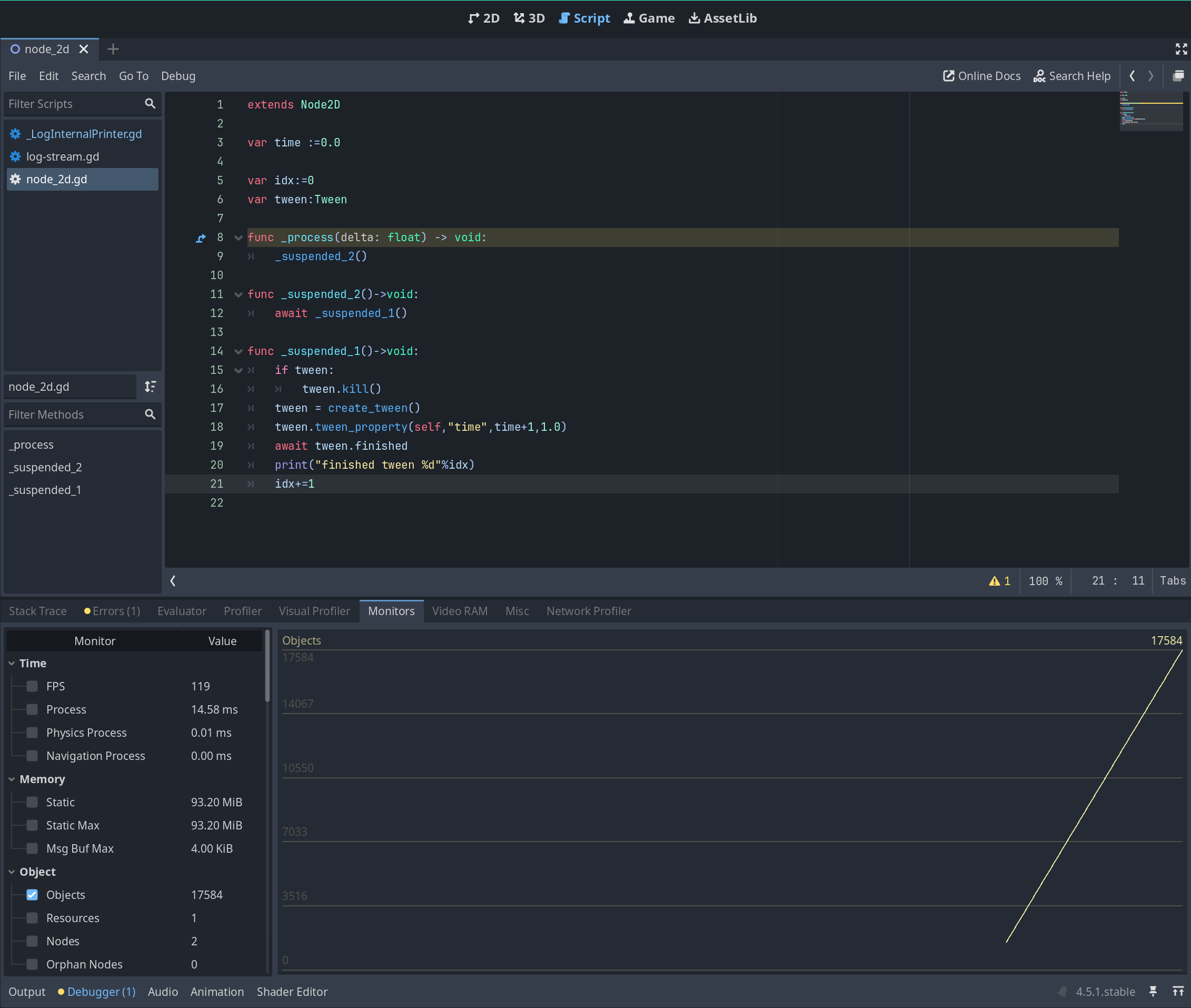The width and height of the screenshot is (1191, 1008).
Task: Collapse the Memory monitor group
Action: 12,779
